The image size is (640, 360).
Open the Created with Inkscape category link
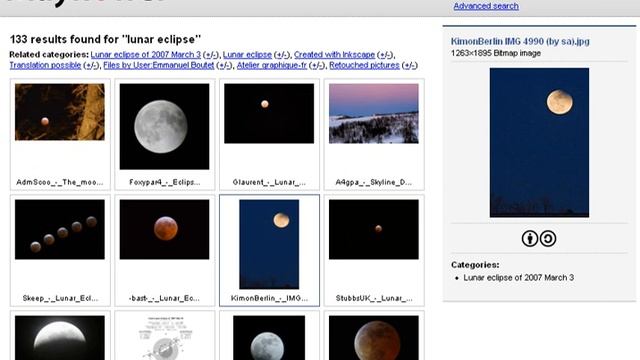pos(334,55)
